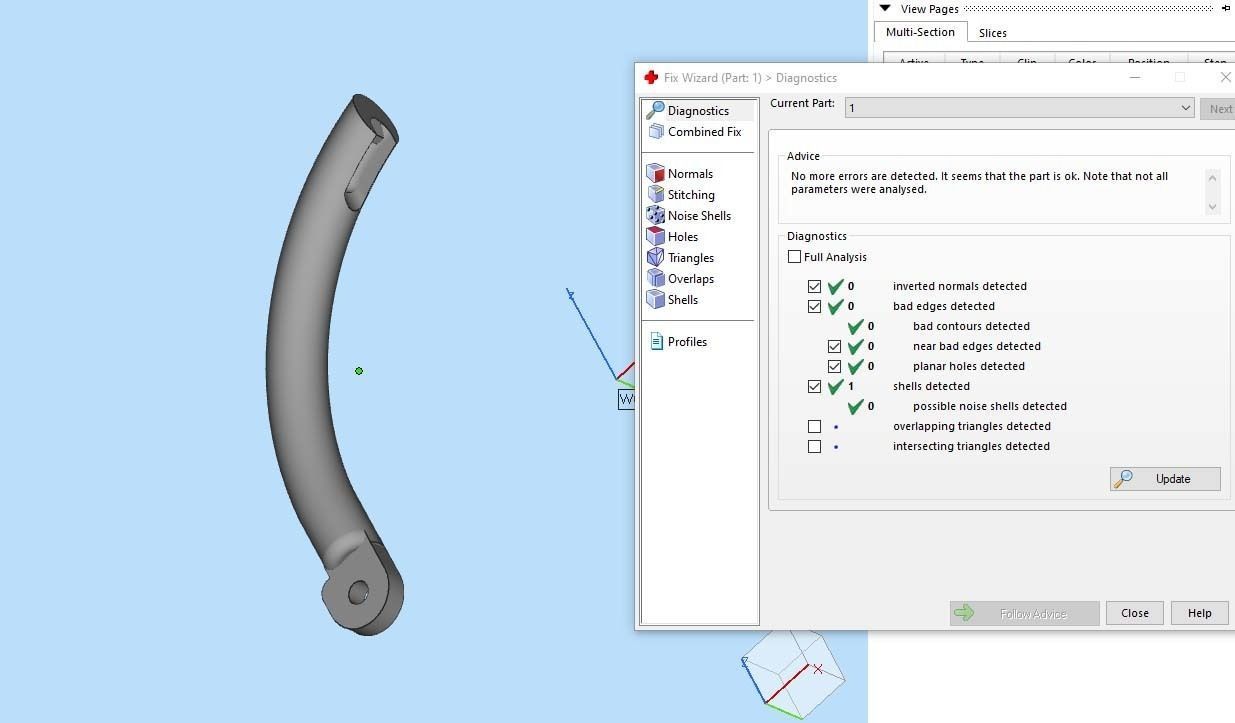The width and height of the screenshot is (1235, 723).
Task: Toggle the Full Analysis checkbox
Action: pos(794,257)
